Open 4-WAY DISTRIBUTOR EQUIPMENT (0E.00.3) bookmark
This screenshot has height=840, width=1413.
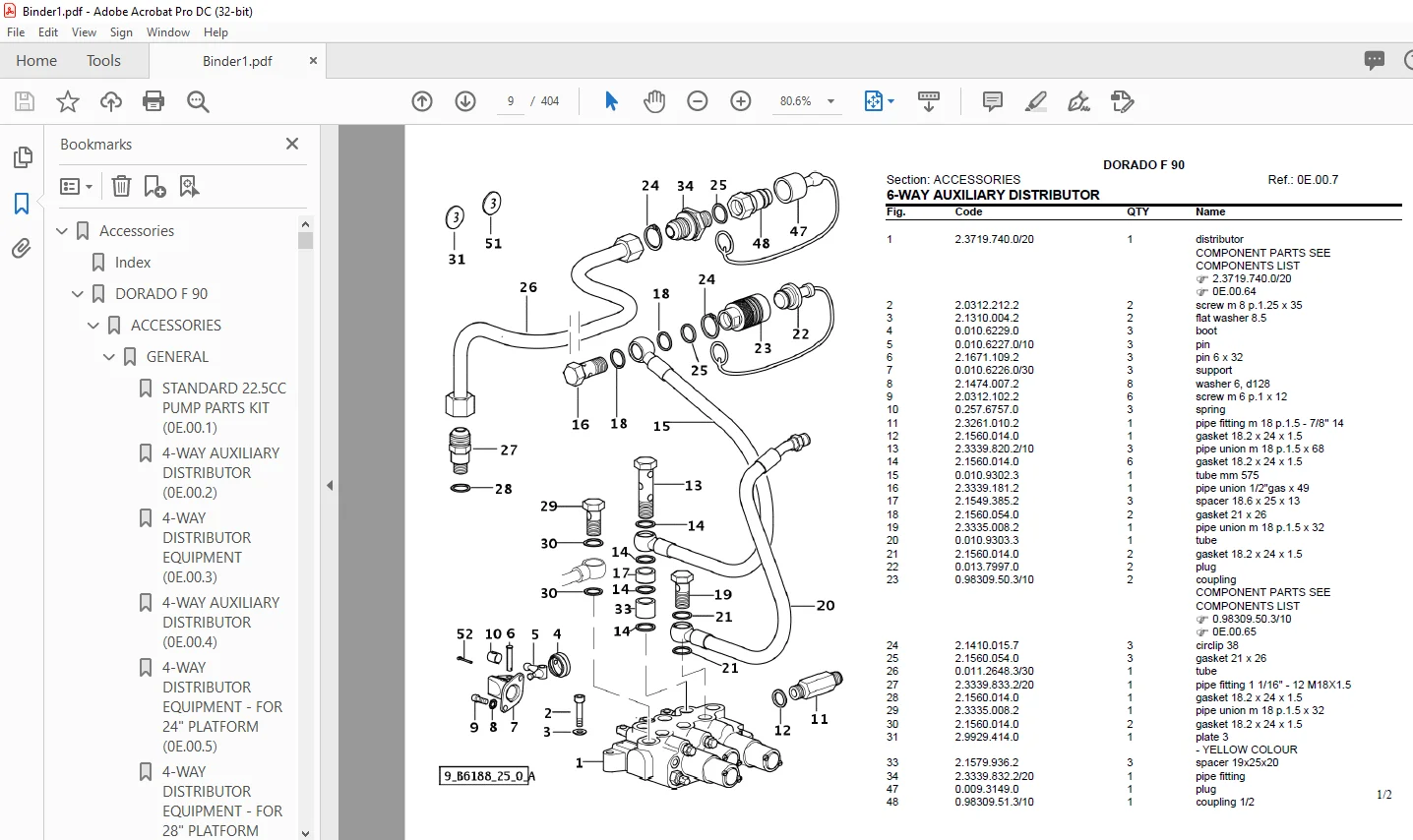207,548
